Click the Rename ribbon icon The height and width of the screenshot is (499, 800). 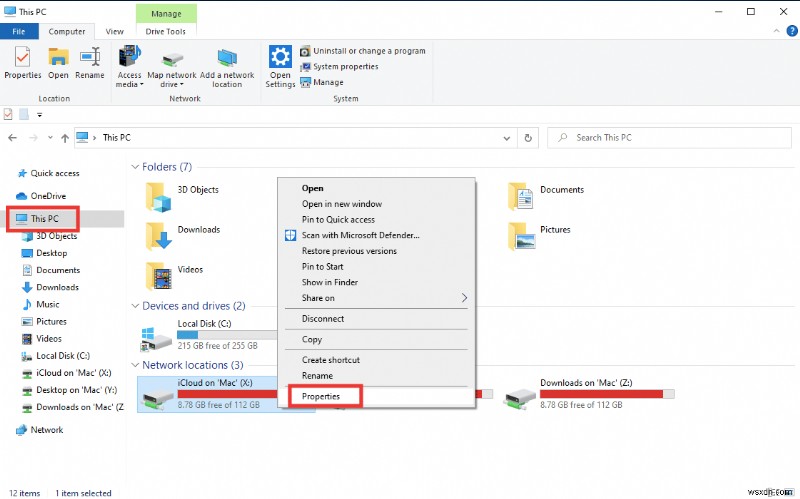90,57
